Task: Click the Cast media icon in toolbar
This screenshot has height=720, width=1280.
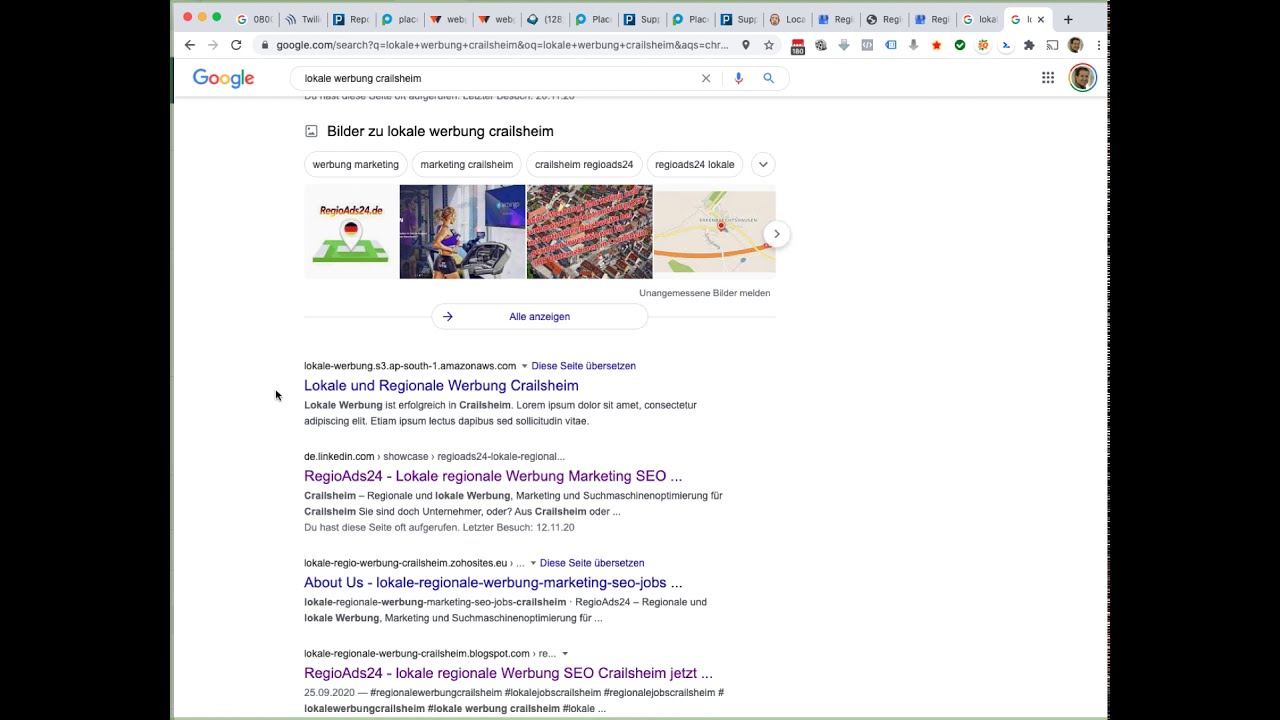Action: coord(1052,45)
